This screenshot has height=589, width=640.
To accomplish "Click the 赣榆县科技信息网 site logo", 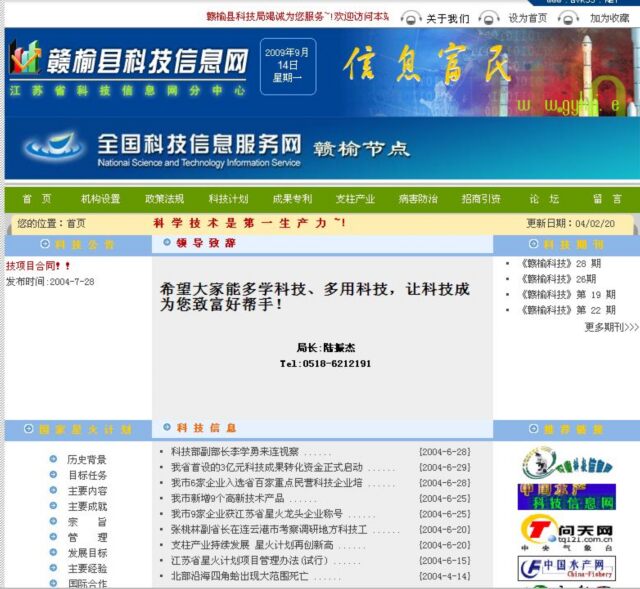I will click(128, 61).
